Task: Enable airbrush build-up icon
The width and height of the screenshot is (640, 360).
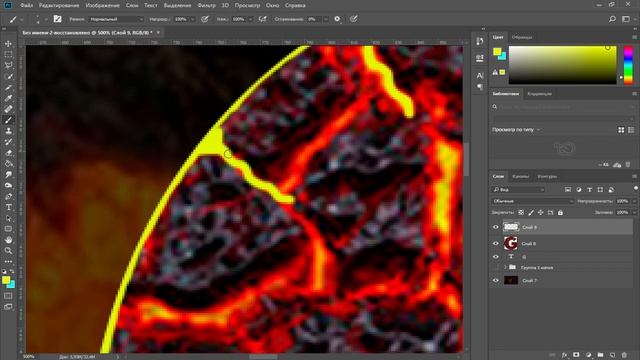Action: [x=263, y=19]
